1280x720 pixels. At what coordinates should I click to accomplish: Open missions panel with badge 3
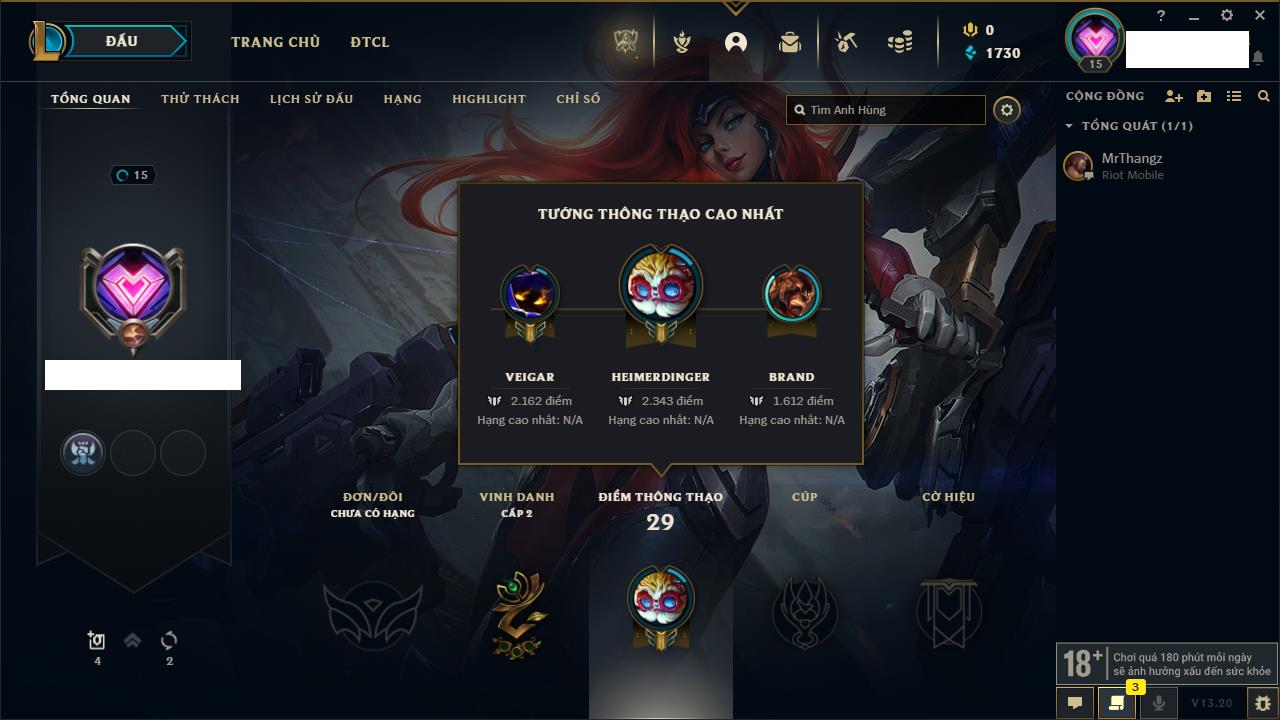coord(1117,703)
